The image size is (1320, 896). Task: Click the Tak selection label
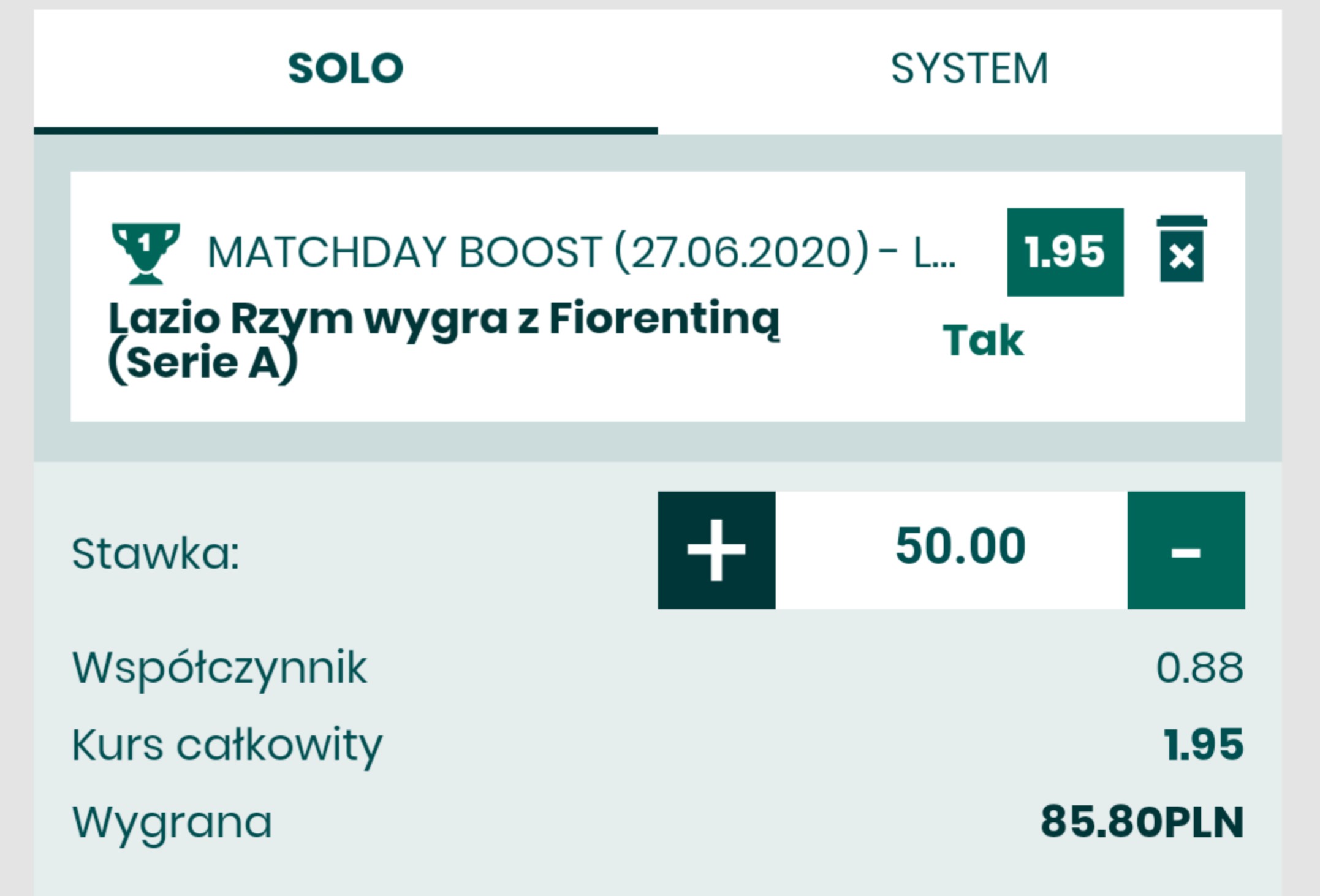983,341
